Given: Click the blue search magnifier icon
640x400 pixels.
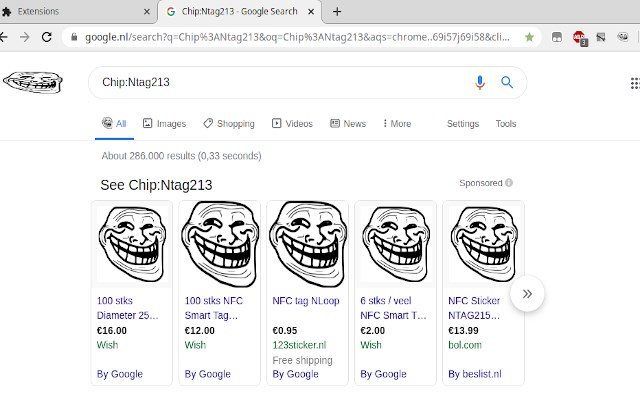Looking at the screenshot, I should coord(507,82).
